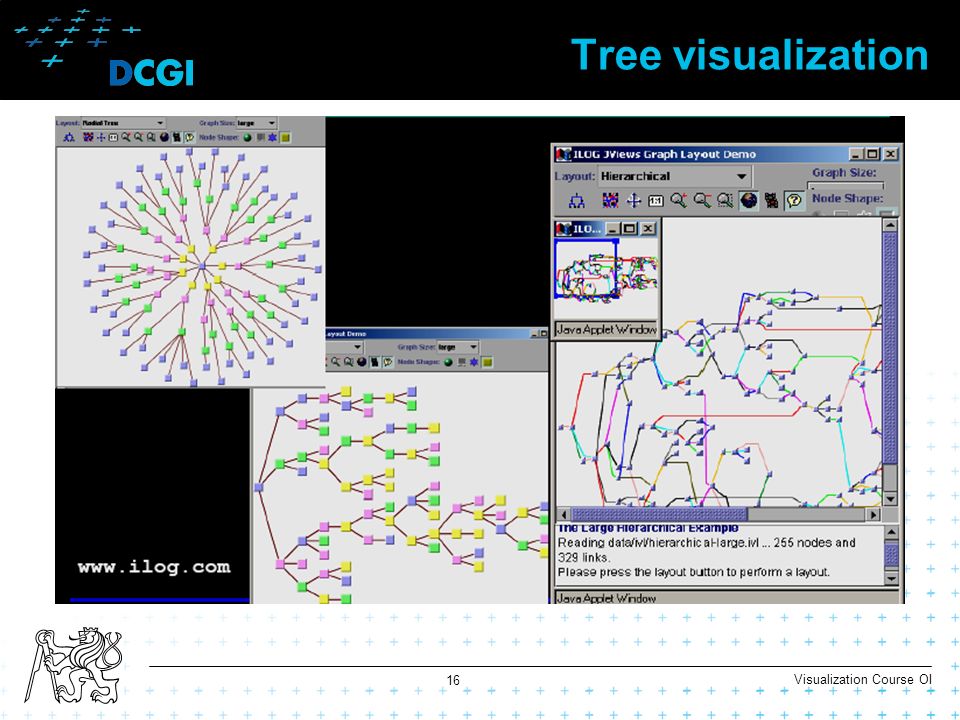Screen dimensions: 960x720
Task: Click down arrow of message log scrollbar
Action: pos(891,577)
